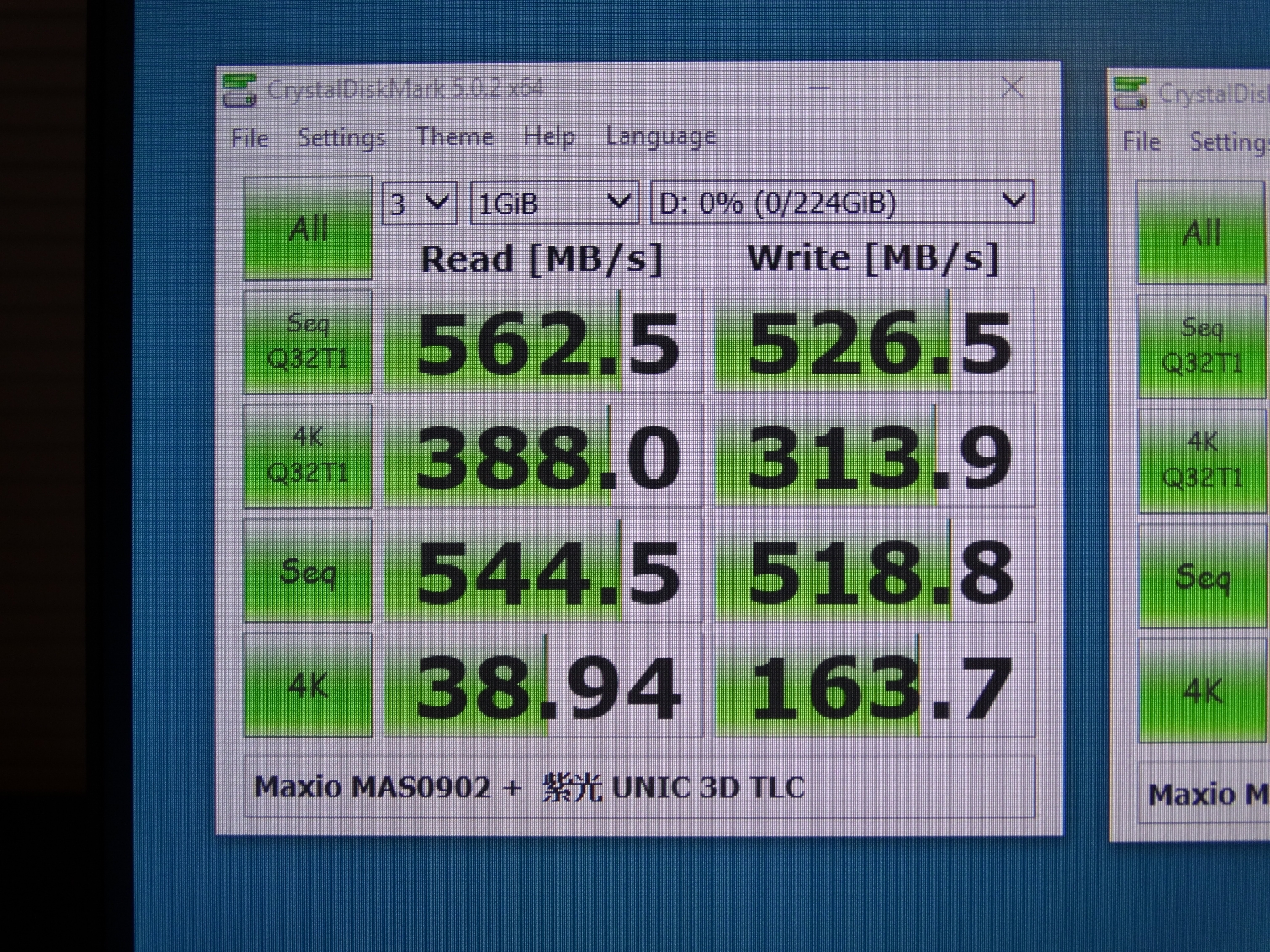Run all benchmarks with the All button

click(x=308, y=228)
